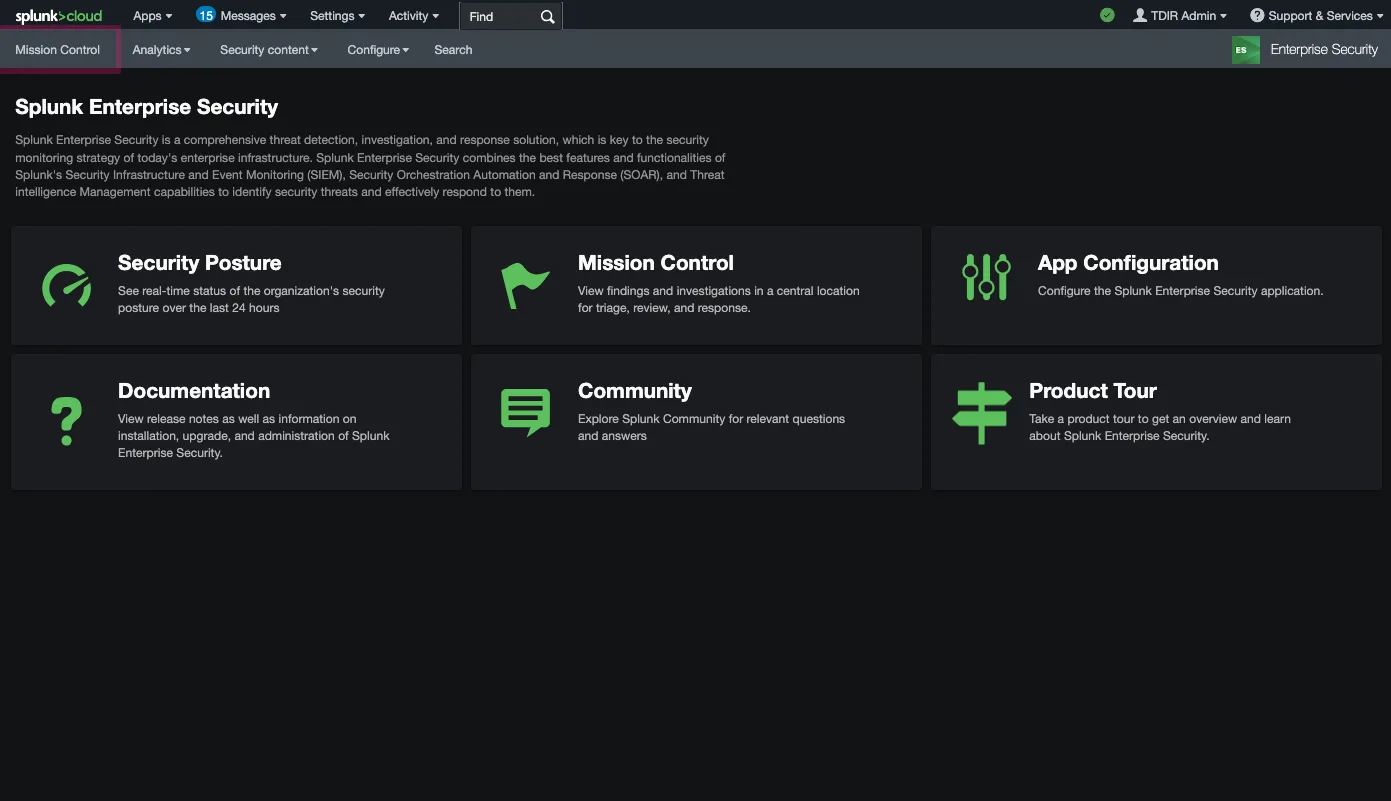Open the Analytics menu

pyautogui.click(x=160, y=49)
